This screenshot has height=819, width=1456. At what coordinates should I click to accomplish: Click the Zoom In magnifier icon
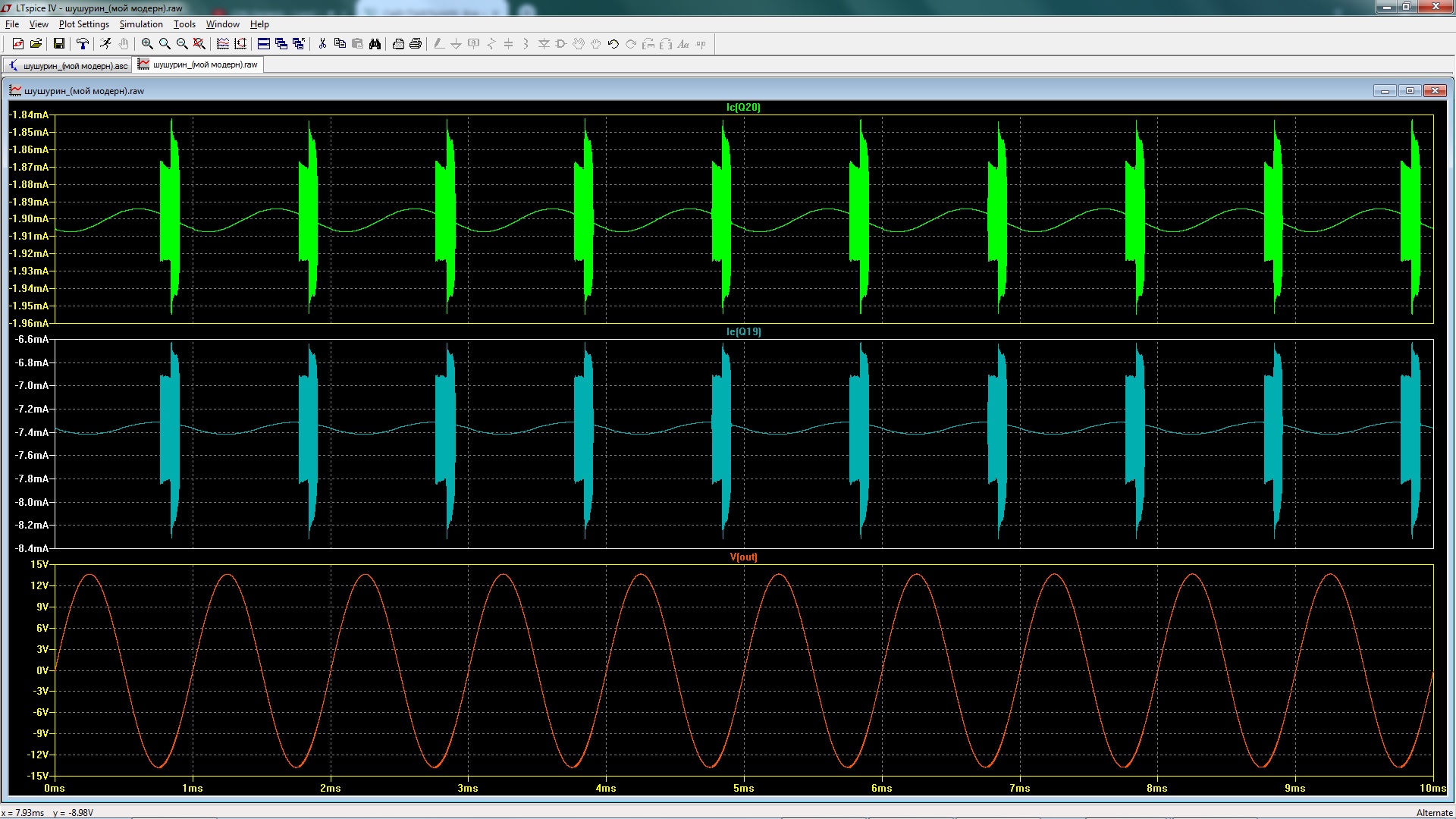click(147, 43)
